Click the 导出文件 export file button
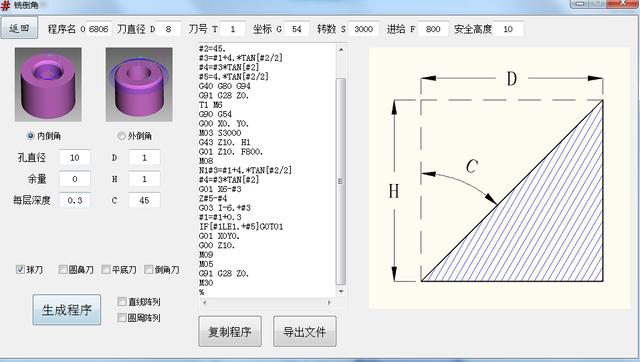The width and height of the screenshot is (640, 362). tap(305, 331)
